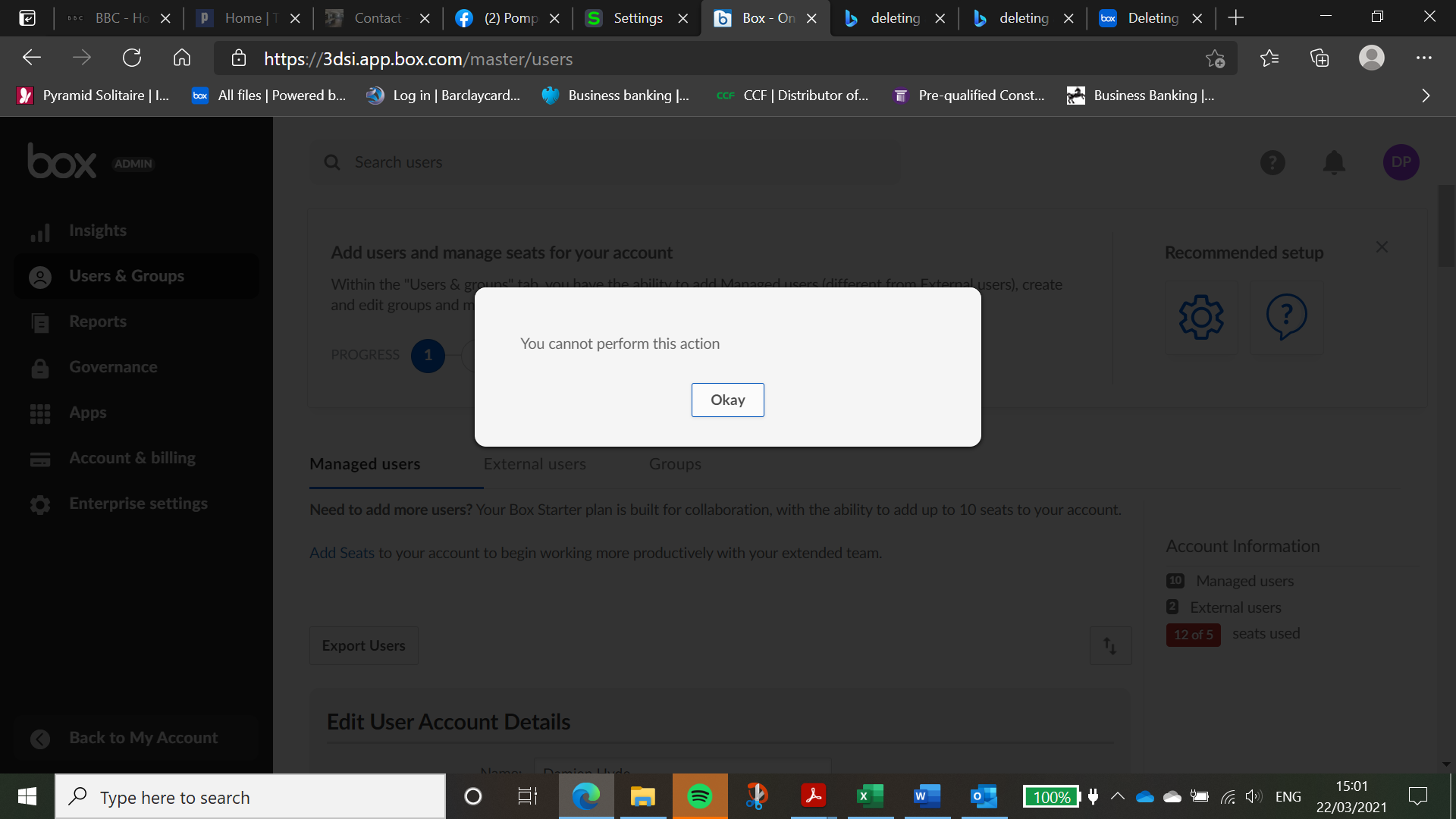Open Task View on the taskbar
This screenshot has height=819, width=1456.
pyautogui.click(x=527, y=796)
